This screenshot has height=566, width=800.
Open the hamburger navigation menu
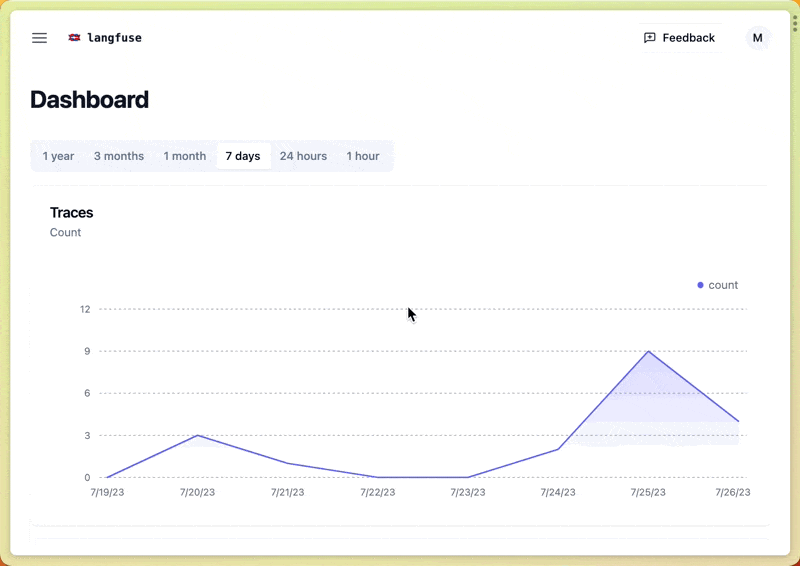point(39,38)
